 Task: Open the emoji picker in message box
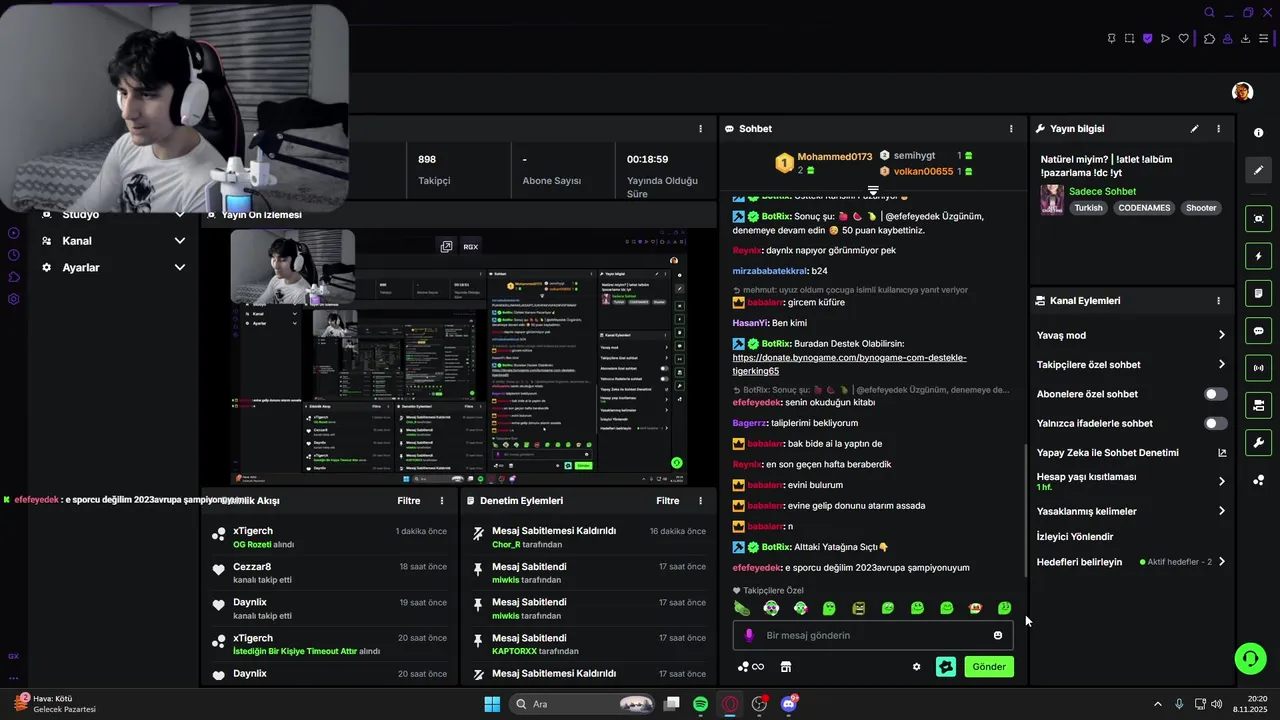(x=997, y=635)
